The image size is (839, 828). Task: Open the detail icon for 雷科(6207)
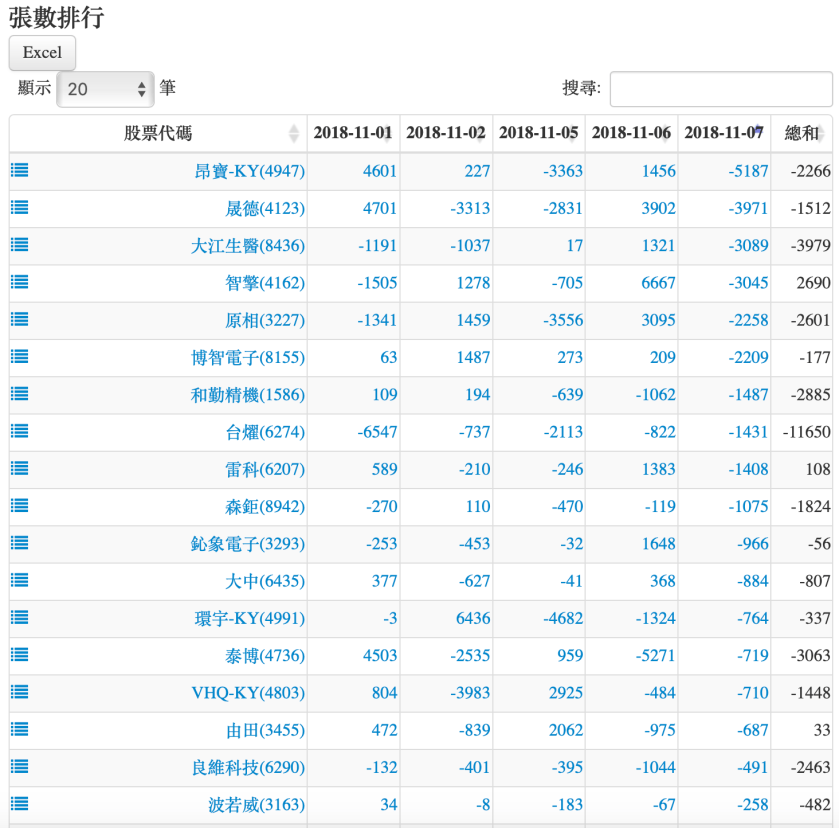coord(18,469)
